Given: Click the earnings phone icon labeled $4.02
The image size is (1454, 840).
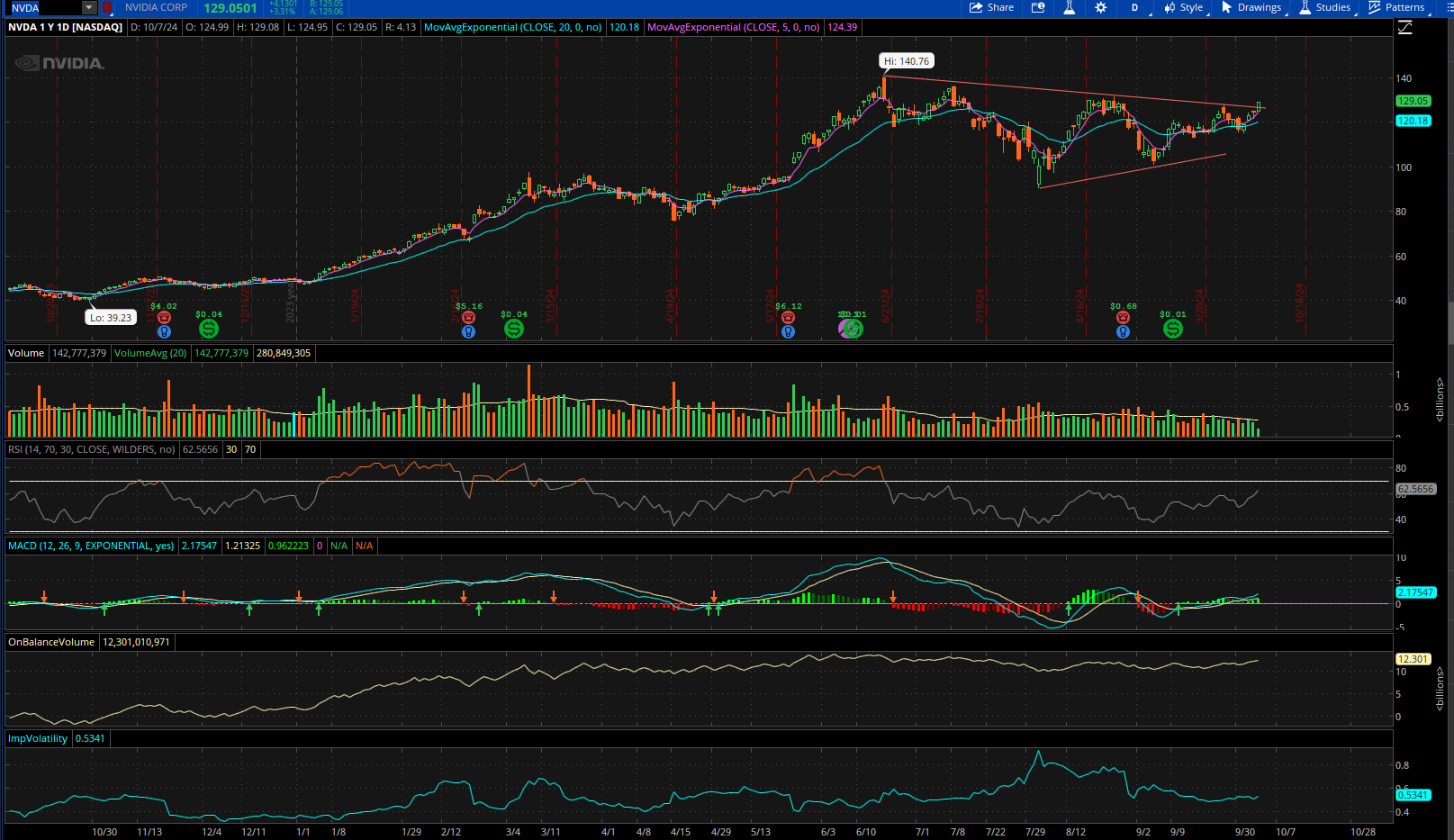Looking at the screenshot, I should click(x=164, y=317).
